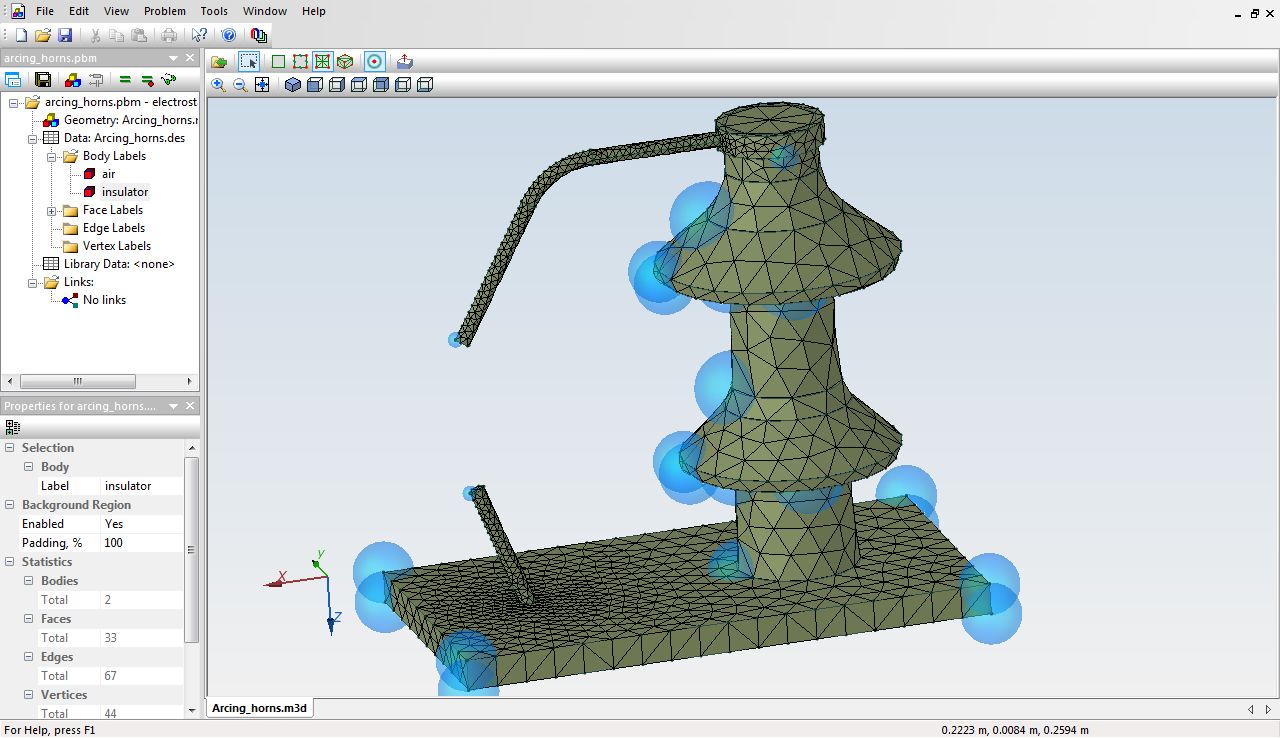Screen dimensions: 1280x738
Task: Click the context Help arrow-question icon
Action: click(x=199, y=35)
